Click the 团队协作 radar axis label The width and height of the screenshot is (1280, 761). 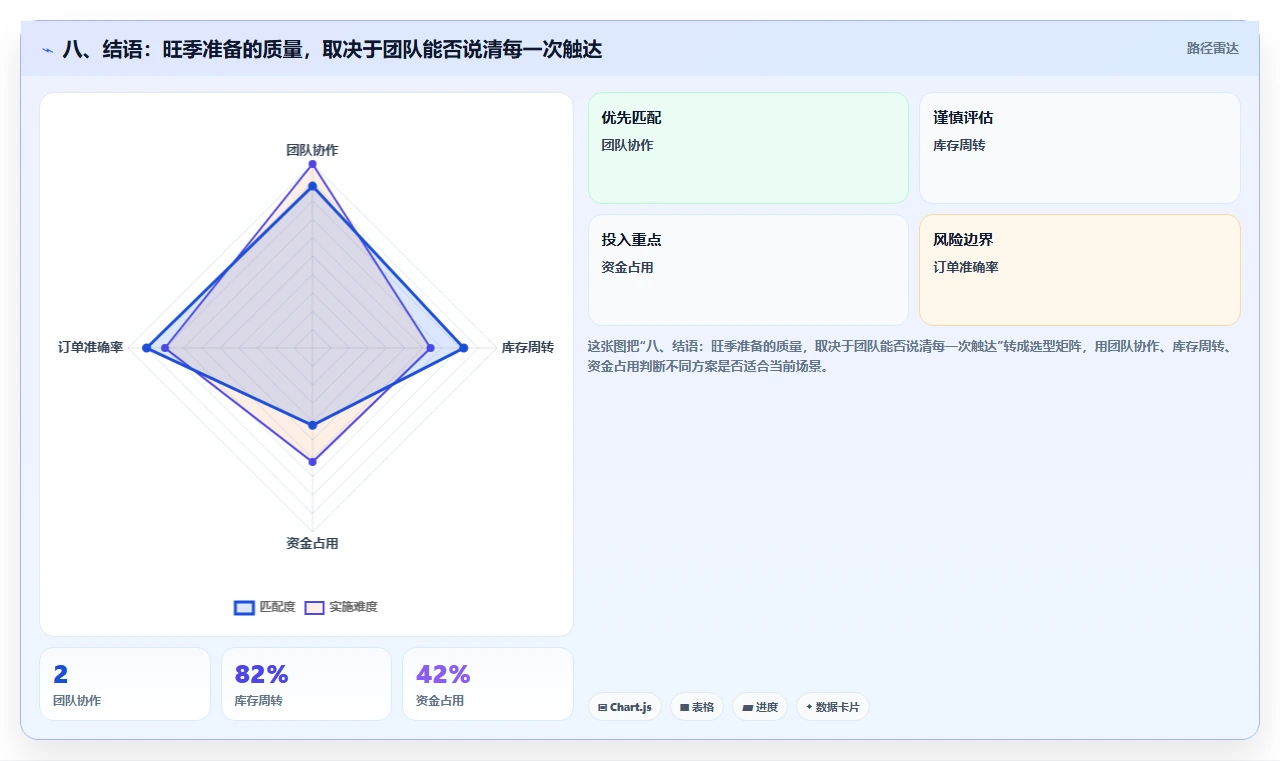312,150
